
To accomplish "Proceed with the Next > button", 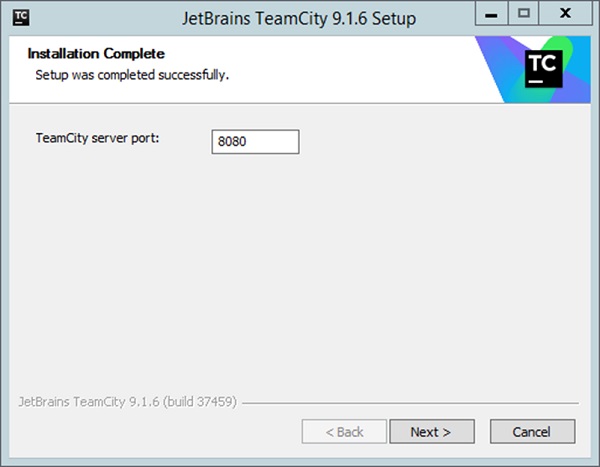I will 432,432.
